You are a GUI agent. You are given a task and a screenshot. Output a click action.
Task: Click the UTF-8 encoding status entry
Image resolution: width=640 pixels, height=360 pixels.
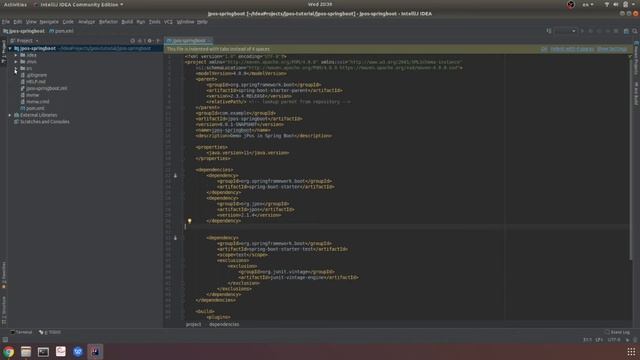(614, 340)
